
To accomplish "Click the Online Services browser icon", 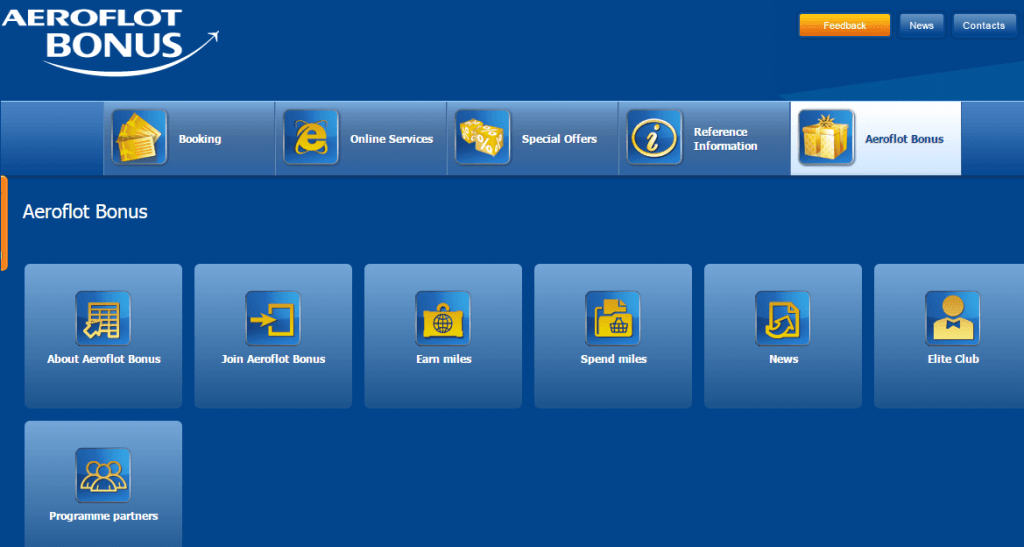I will coord(311,137).
